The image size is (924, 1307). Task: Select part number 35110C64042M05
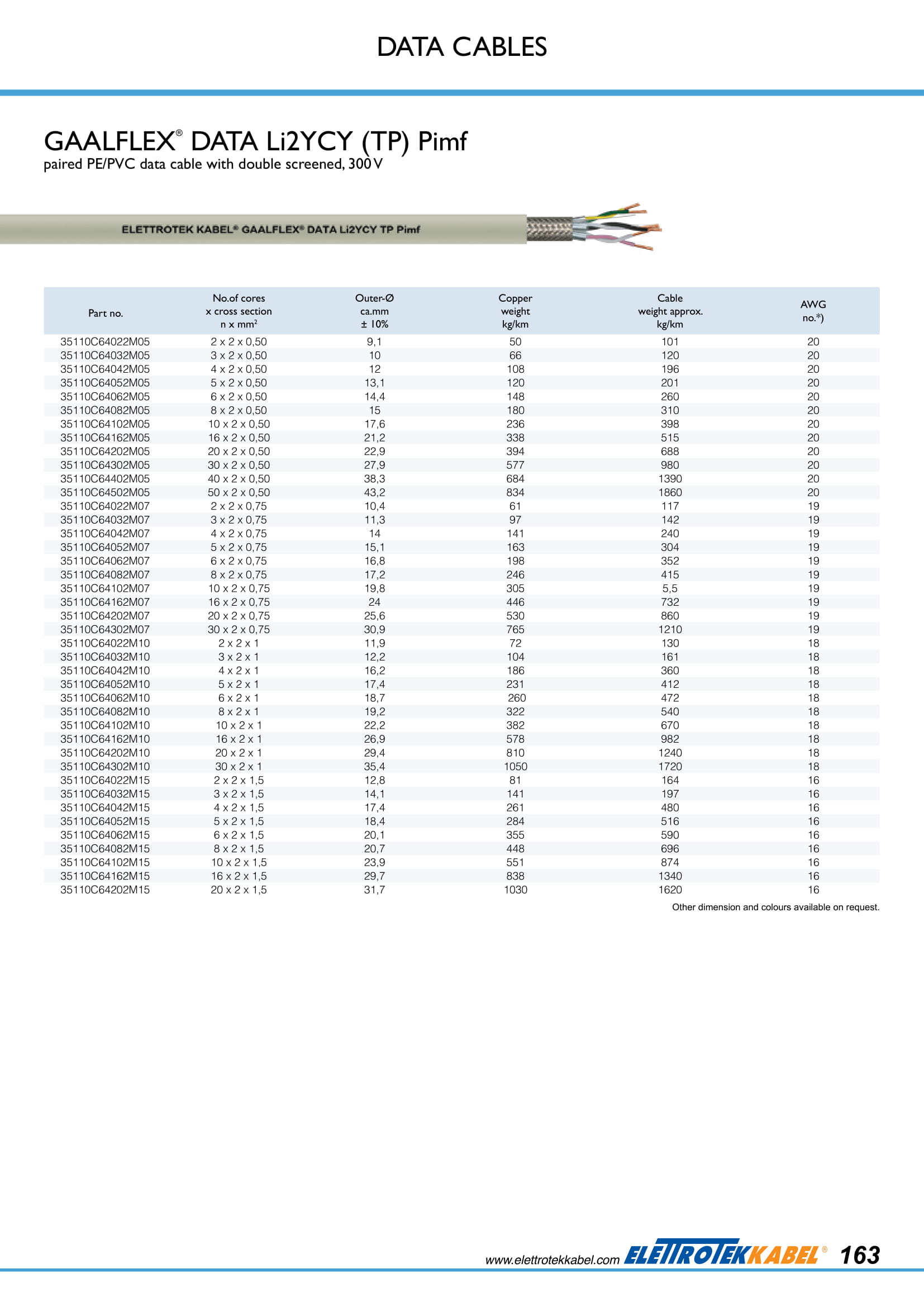tap(105, 369)
